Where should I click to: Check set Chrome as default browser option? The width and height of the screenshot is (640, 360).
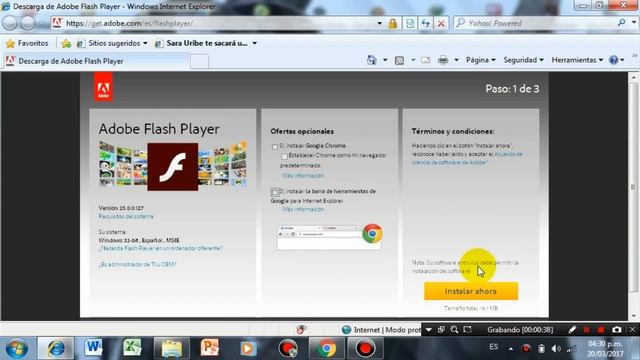pos(284,156)
